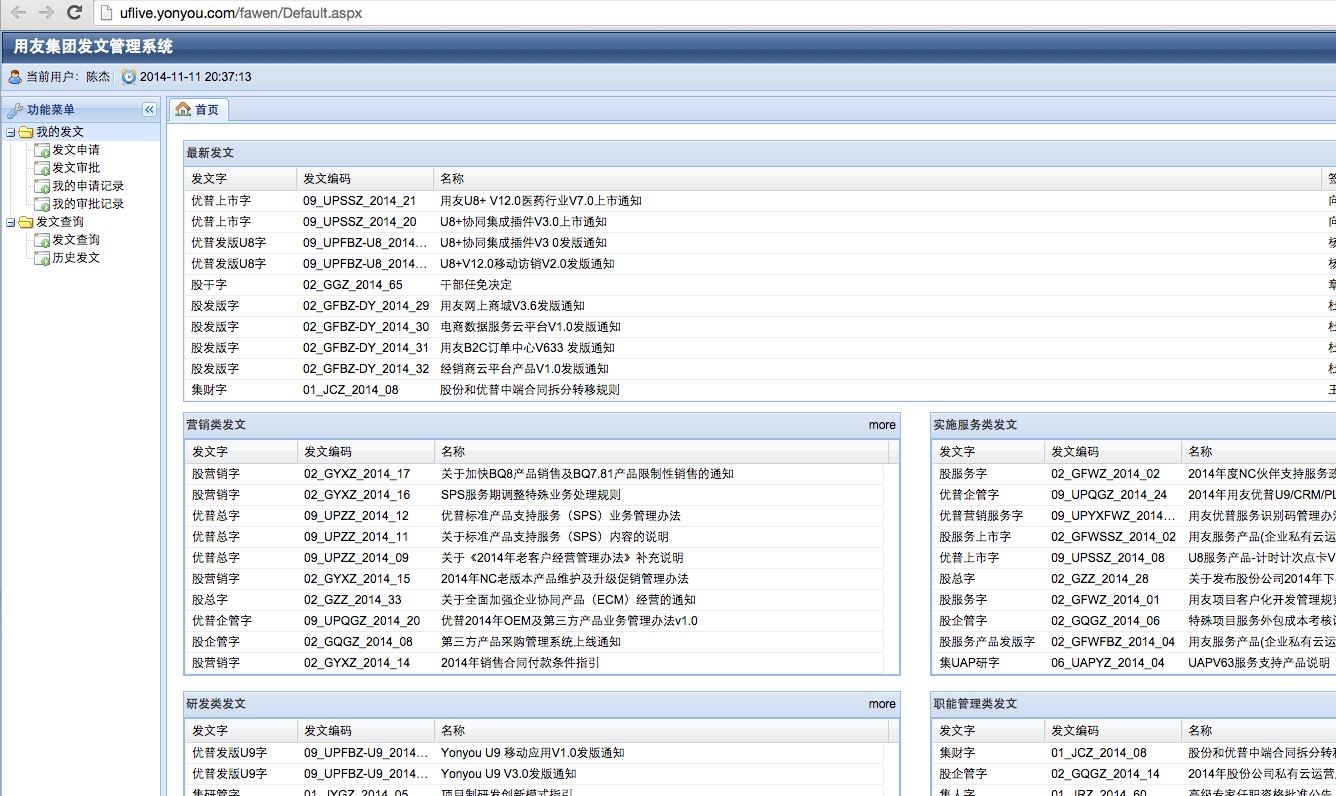Collapse the 我的发文 tree node
Viewport: 1336px width, 796px height.
coord(11,132)
